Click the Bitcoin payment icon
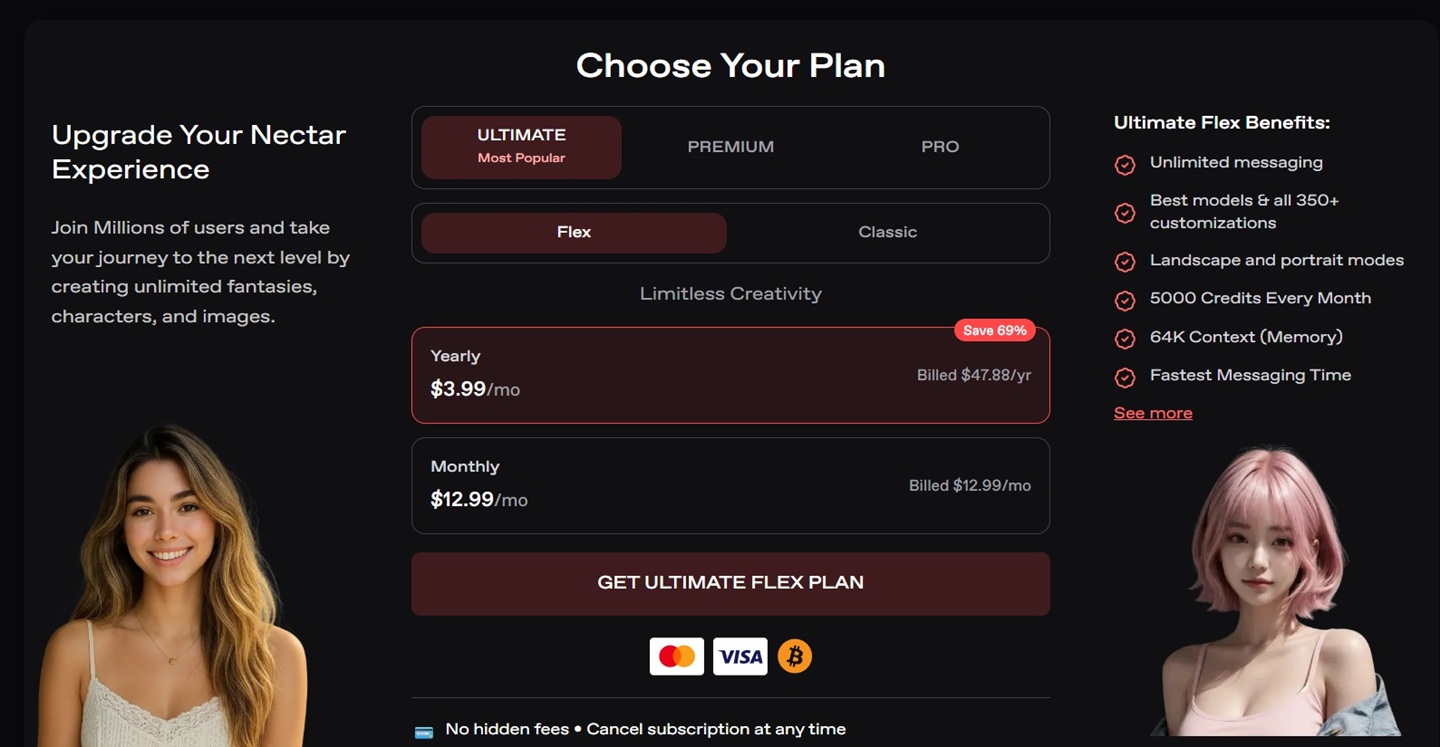Image resolution: width=1440 pixels, height=747 pixels. pyautogui.click(x=795, y=656)
